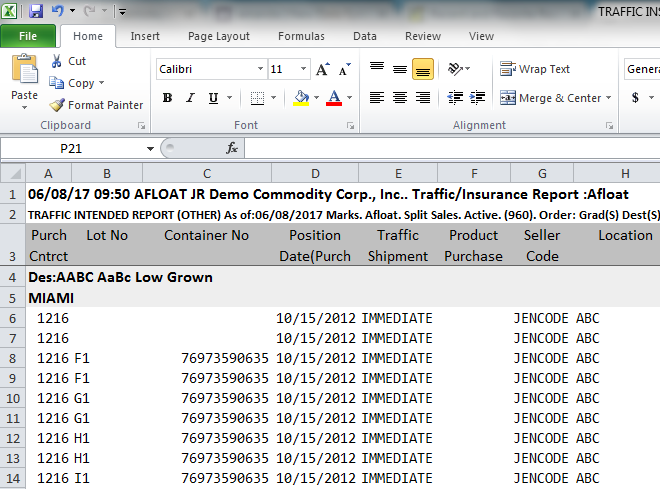Expand the font size dropdown

(303, 69)
